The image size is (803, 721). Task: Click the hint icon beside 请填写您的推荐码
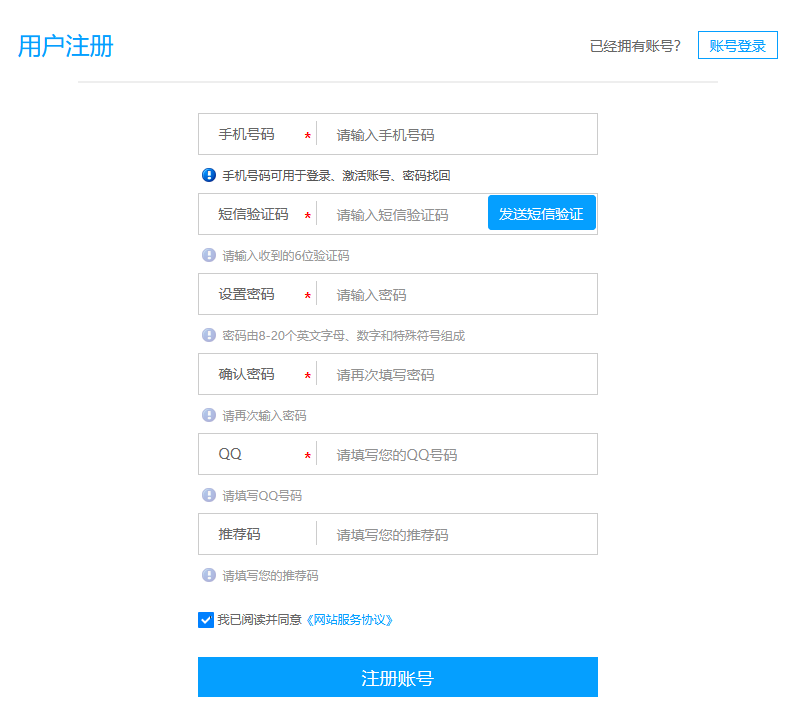(209, 575)
